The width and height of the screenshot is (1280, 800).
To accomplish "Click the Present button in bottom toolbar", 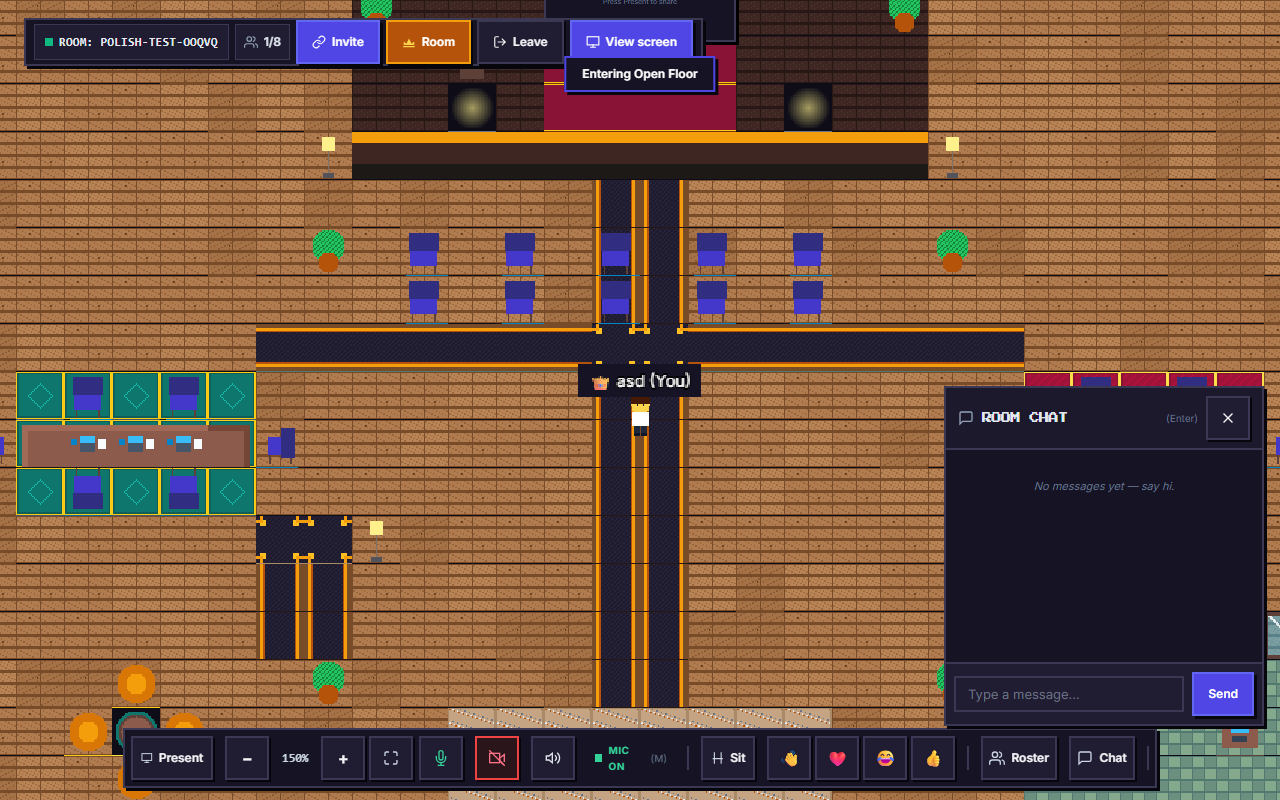I will point(172,758).
